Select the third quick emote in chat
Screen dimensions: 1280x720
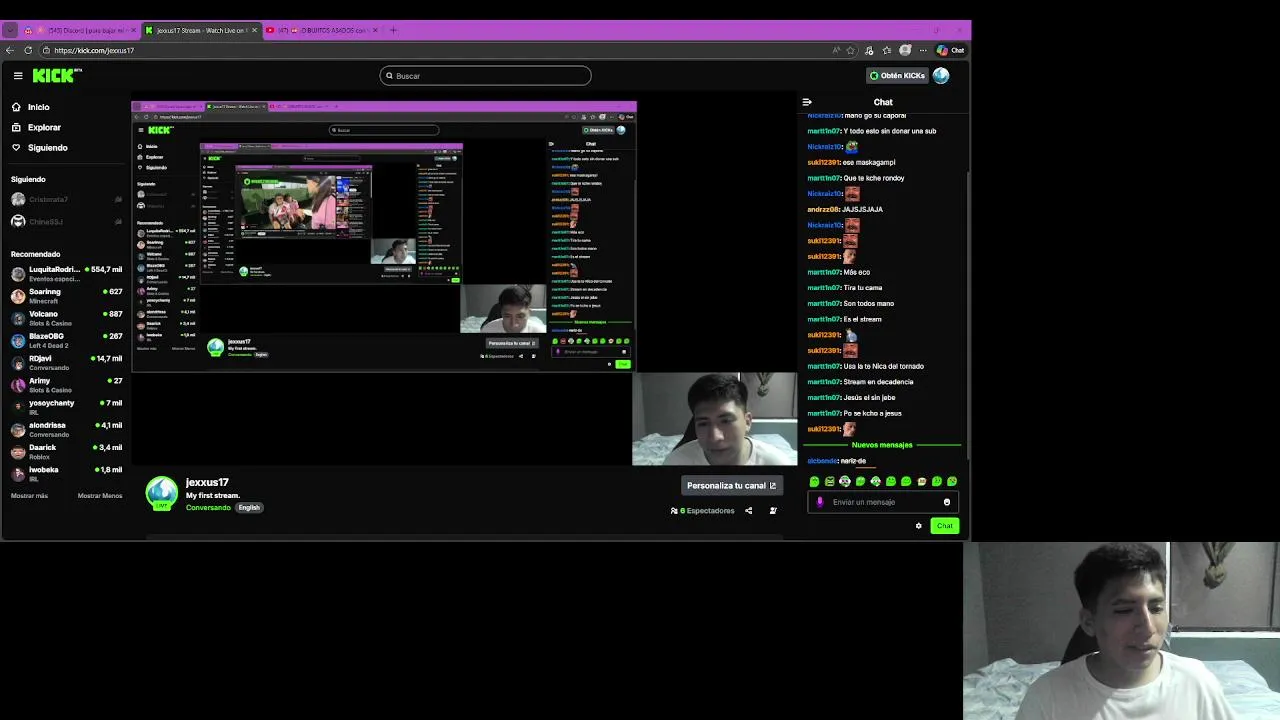845,482
